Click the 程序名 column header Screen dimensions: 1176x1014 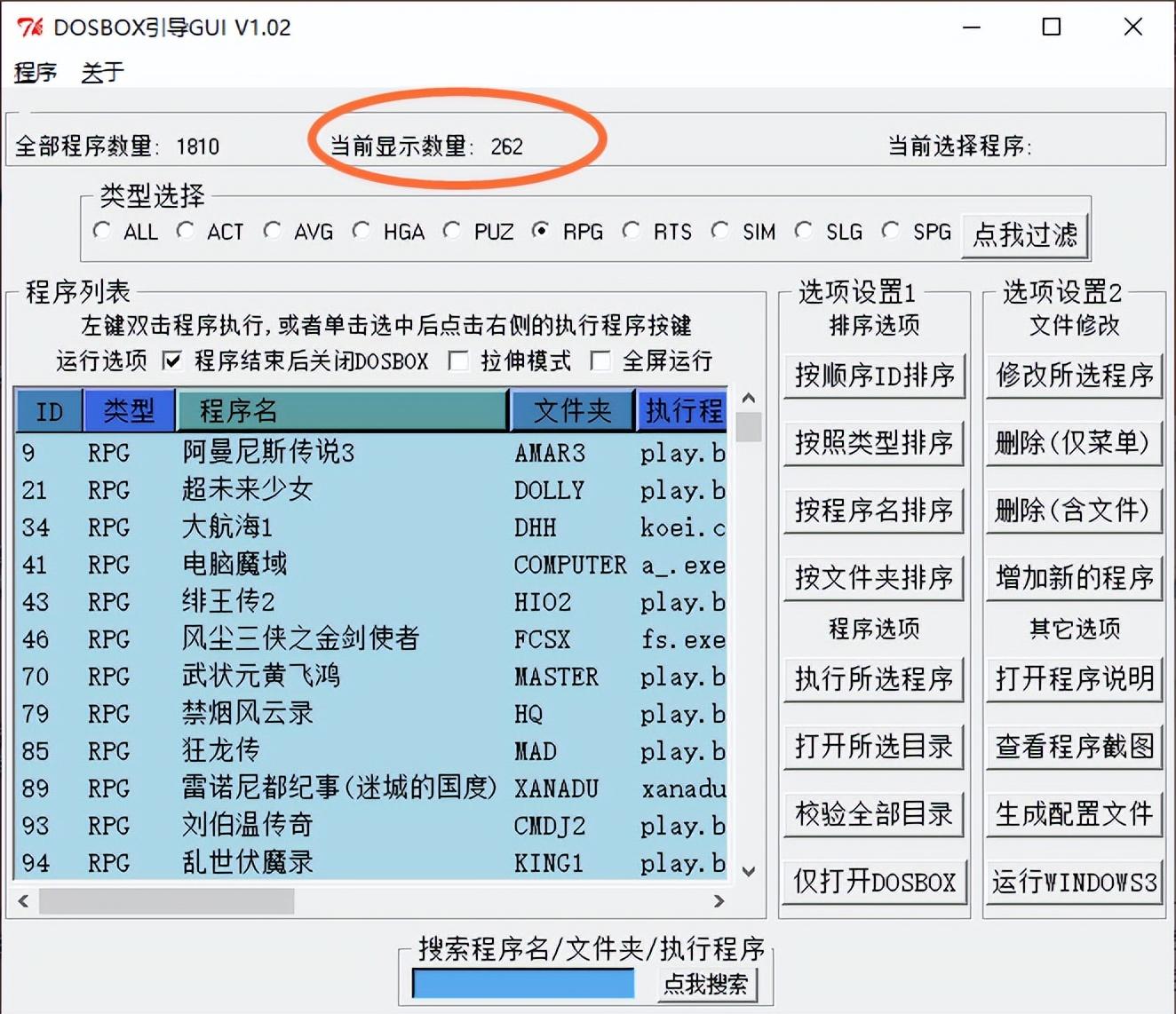tap(343, 411)
